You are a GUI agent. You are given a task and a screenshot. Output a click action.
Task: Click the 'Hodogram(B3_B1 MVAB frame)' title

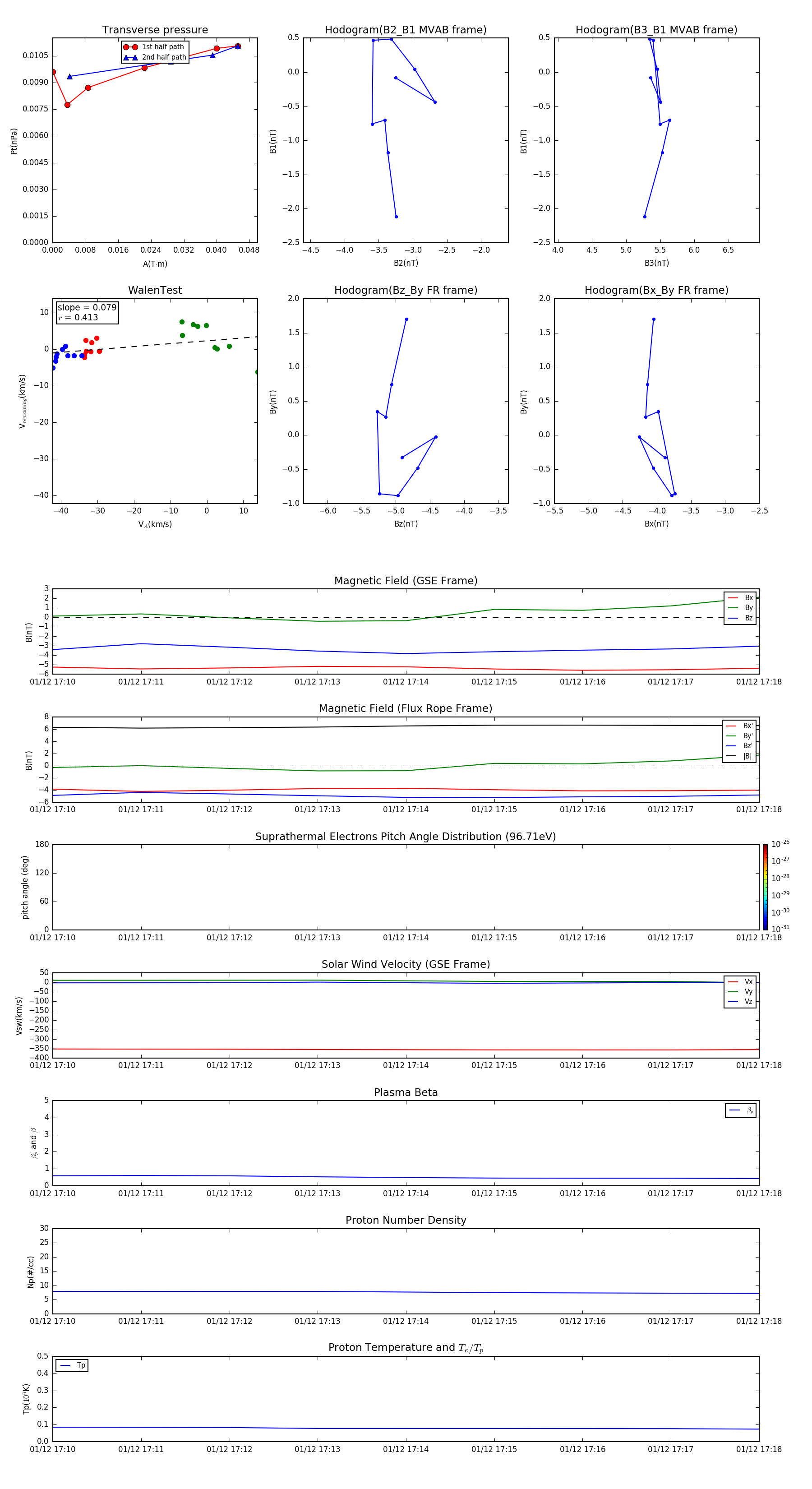click(x=656, y=30)
